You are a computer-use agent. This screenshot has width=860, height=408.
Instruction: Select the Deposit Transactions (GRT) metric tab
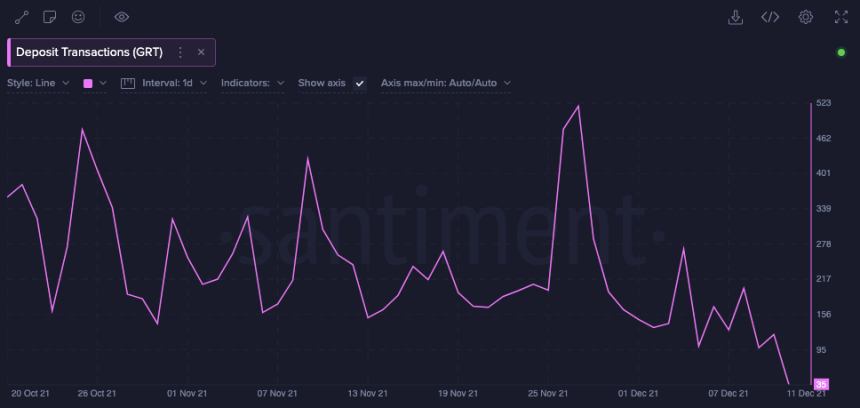coord(88,52)
